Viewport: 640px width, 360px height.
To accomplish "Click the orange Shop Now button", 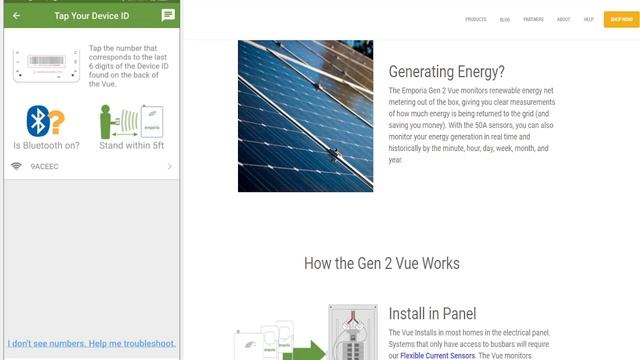I will (x=622, y=19).
